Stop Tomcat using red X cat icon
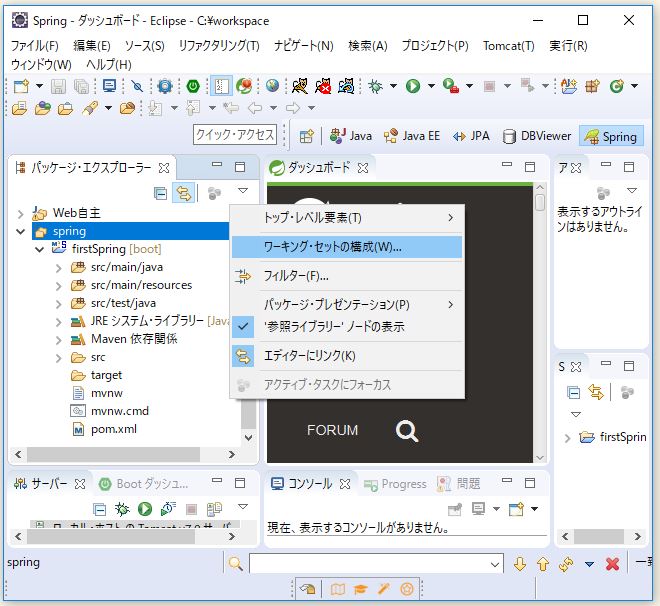Image resolution: width=660 pixels, height=606 pixels. 323,86
